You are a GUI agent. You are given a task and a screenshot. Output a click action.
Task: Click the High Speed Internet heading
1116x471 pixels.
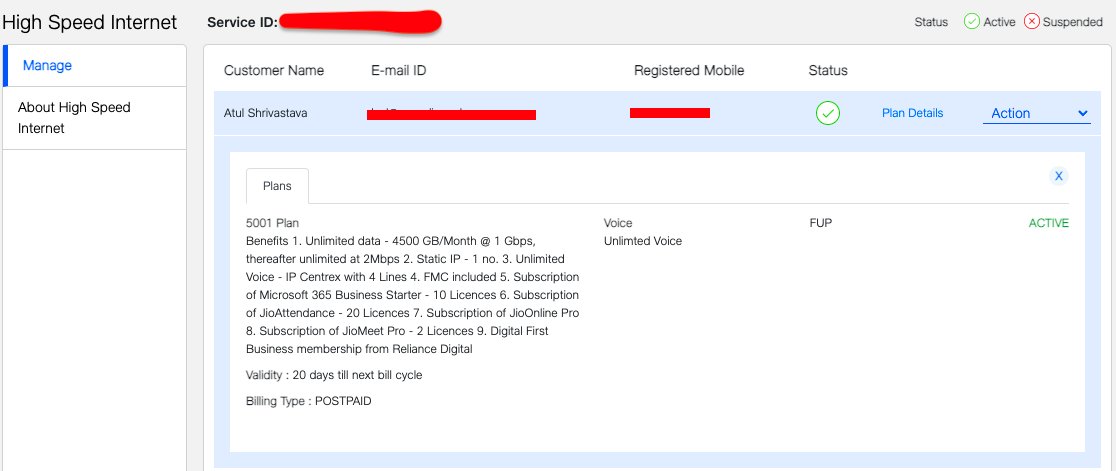pyautogui.click(x=90, y=22)
